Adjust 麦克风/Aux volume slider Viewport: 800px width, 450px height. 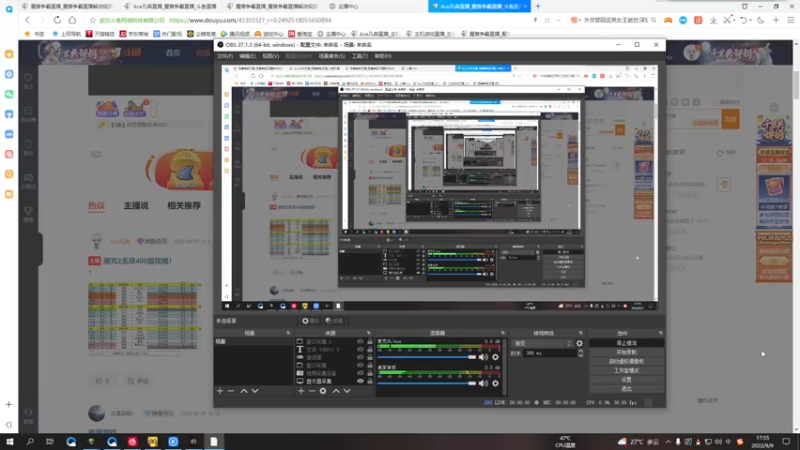coord(427,357)
